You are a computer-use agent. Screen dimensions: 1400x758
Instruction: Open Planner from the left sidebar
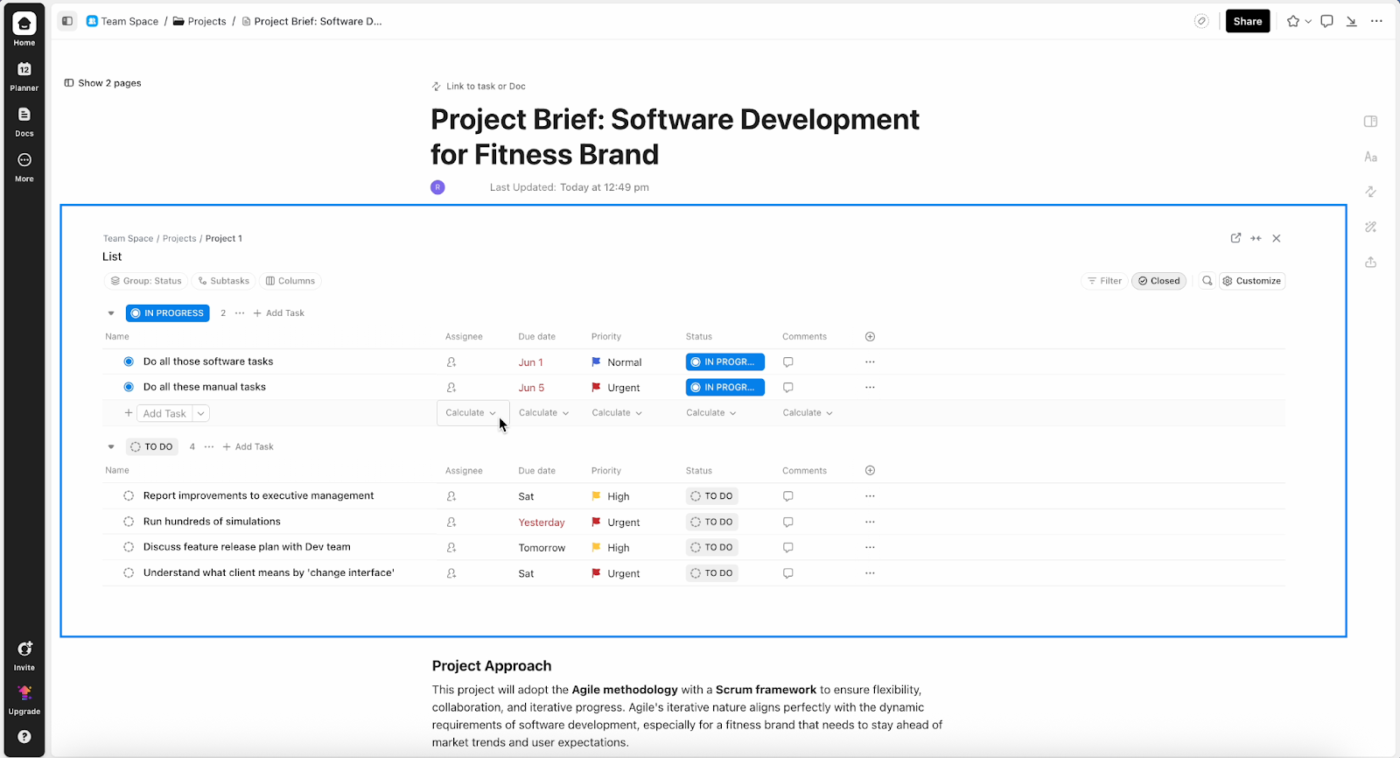pos(23,70)
